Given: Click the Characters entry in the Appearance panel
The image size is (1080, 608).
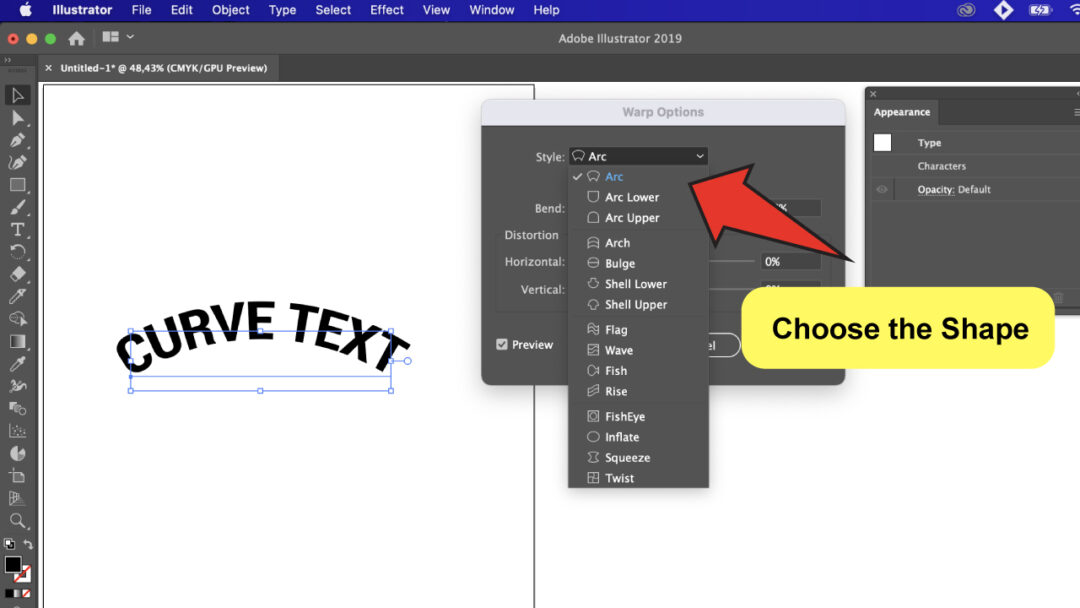Looking at the screenshot, I should [944, 165].
